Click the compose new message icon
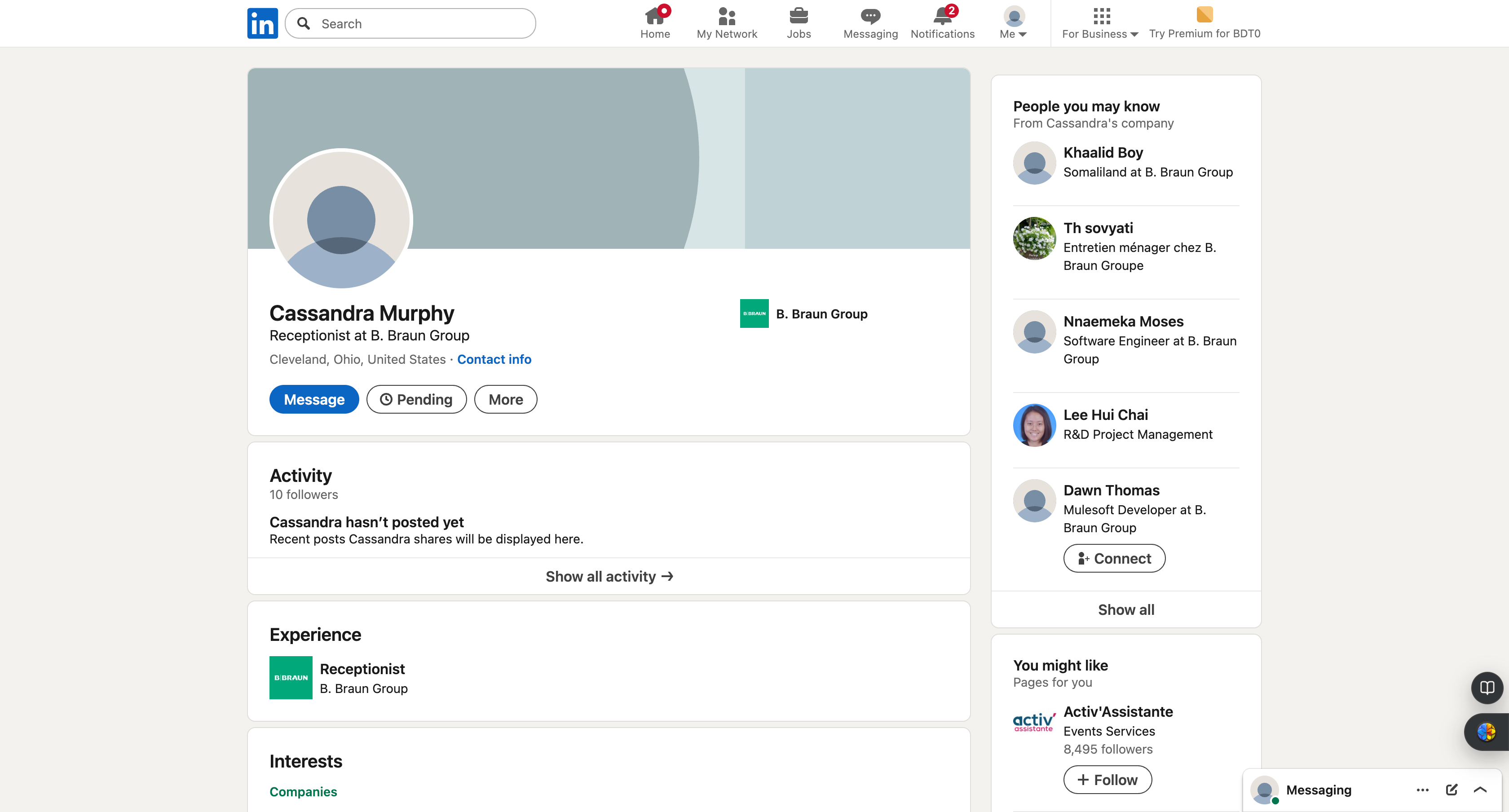 pos(1451,790)
